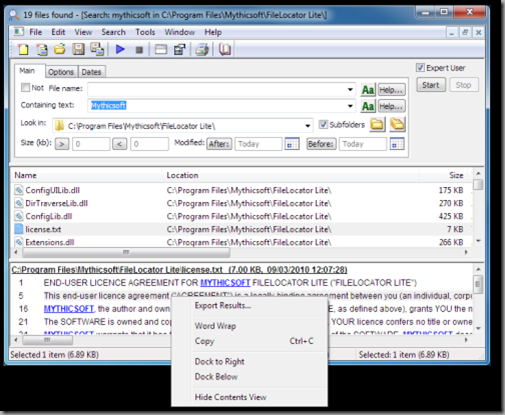Stop search with the square toolbar icon
The image size is (505, 415).
(x=139, y=50)
